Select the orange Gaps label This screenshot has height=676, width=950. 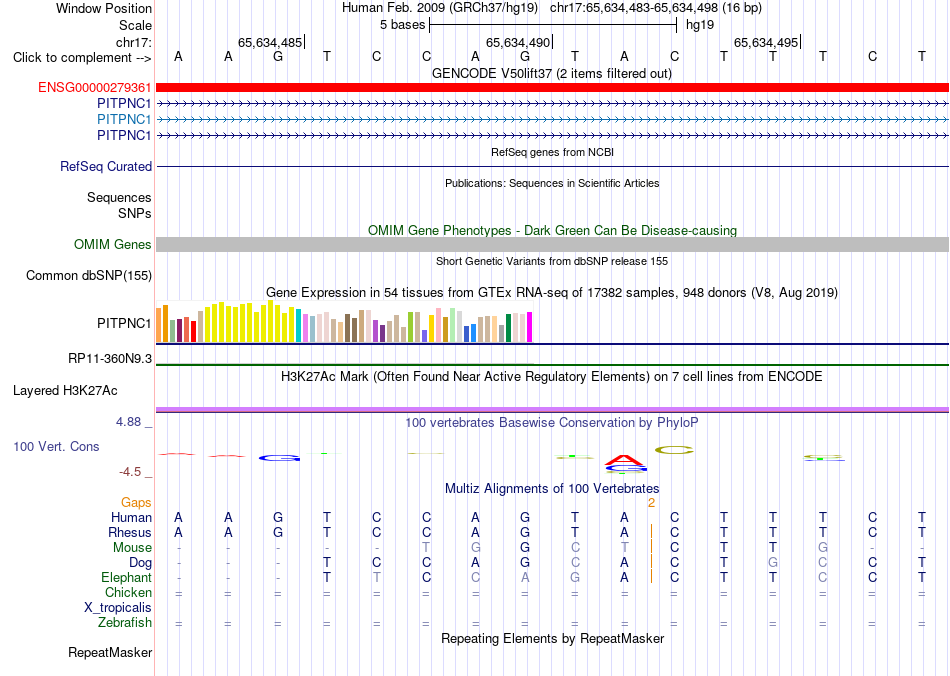pos(136,502)
